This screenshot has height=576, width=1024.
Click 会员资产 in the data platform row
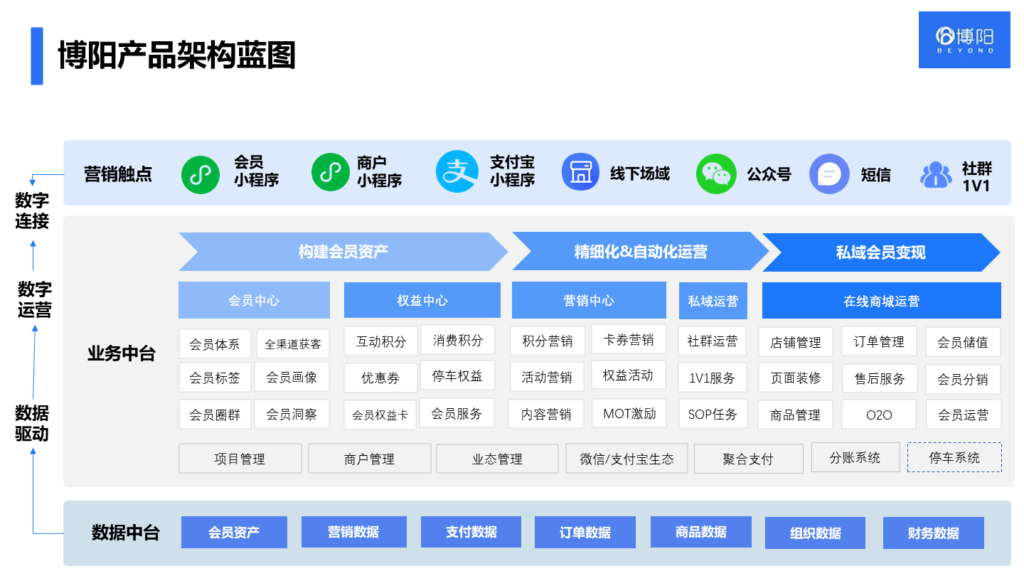tap(233, 532)
